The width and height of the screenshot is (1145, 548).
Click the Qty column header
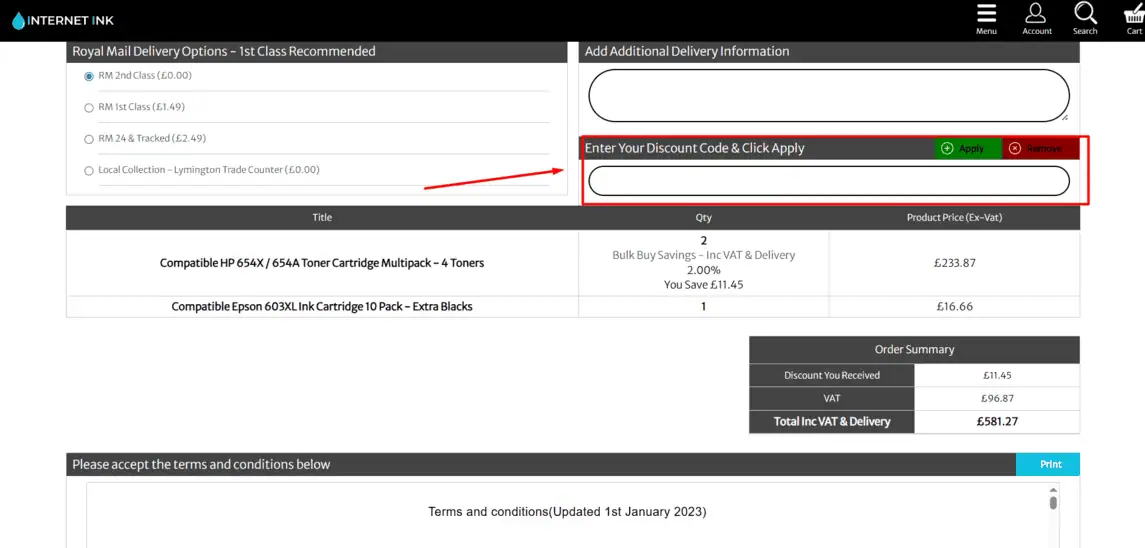pos(703,218)
